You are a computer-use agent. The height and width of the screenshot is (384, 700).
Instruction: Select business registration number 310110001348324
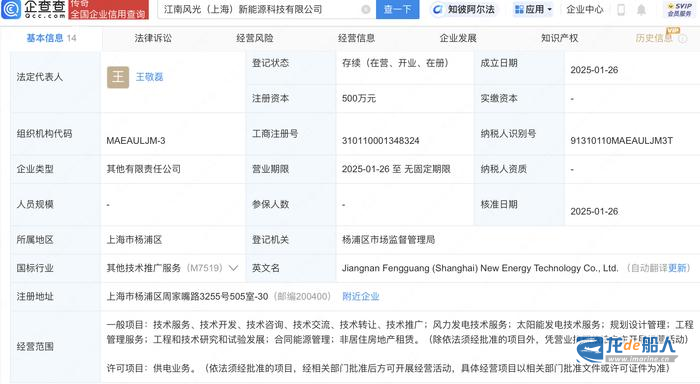(381, 141)
